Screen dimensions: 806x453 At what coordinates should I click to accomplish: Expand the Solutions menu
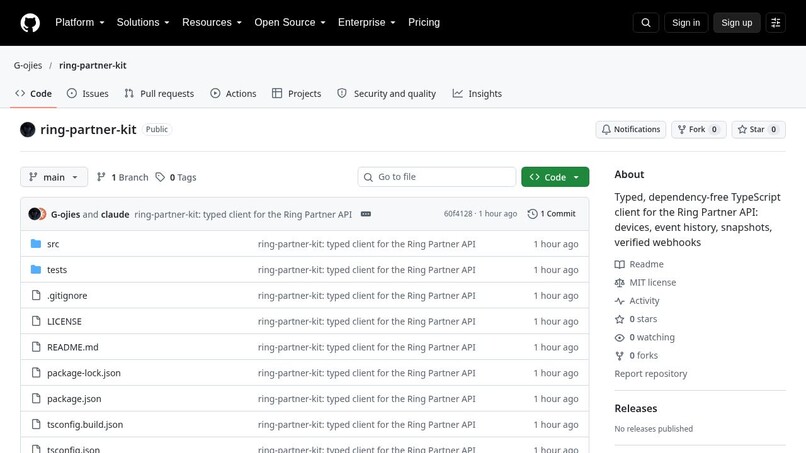pos(143,23)
